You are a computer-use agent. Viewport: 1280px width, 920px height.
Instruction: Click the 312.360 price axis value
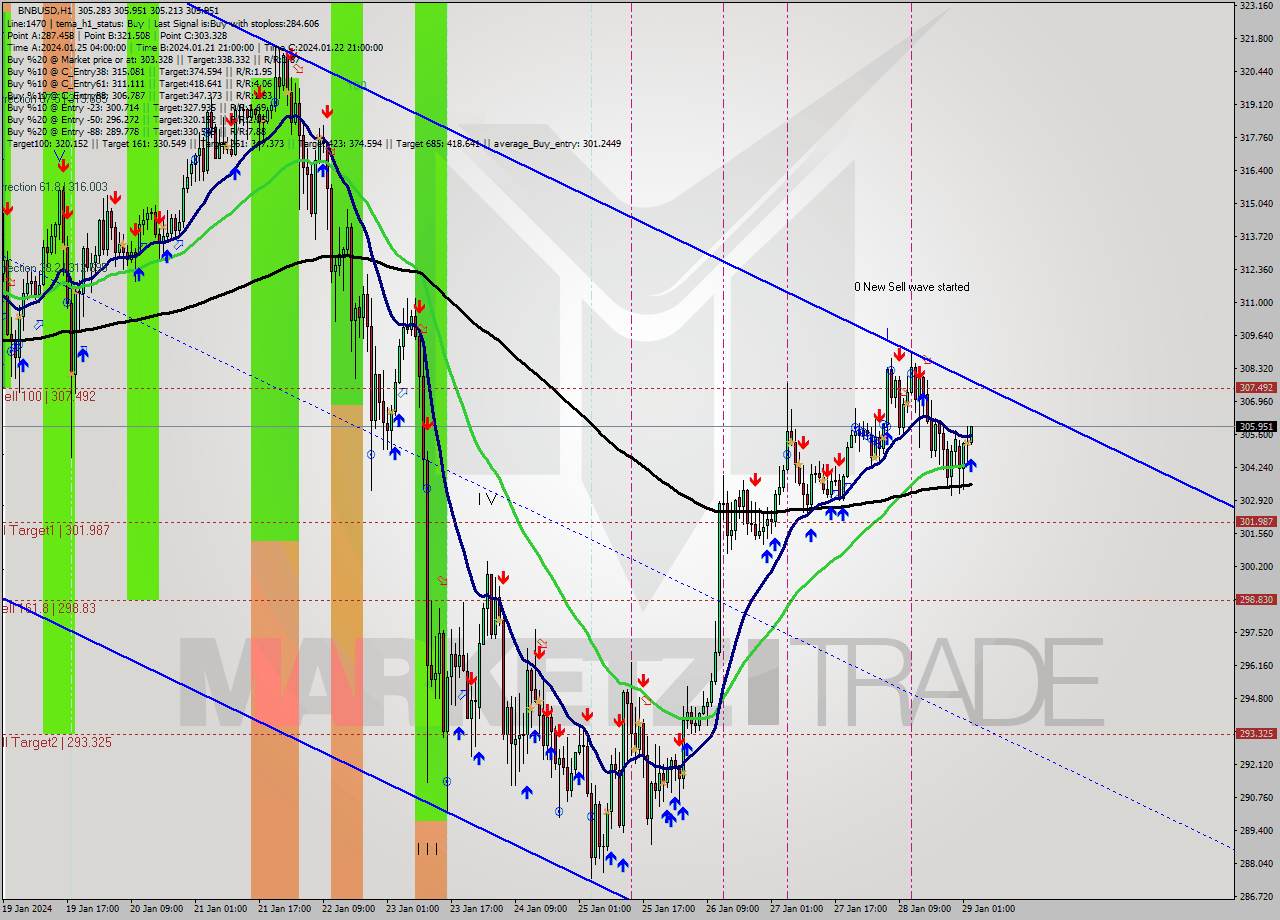pos(1256,270)
